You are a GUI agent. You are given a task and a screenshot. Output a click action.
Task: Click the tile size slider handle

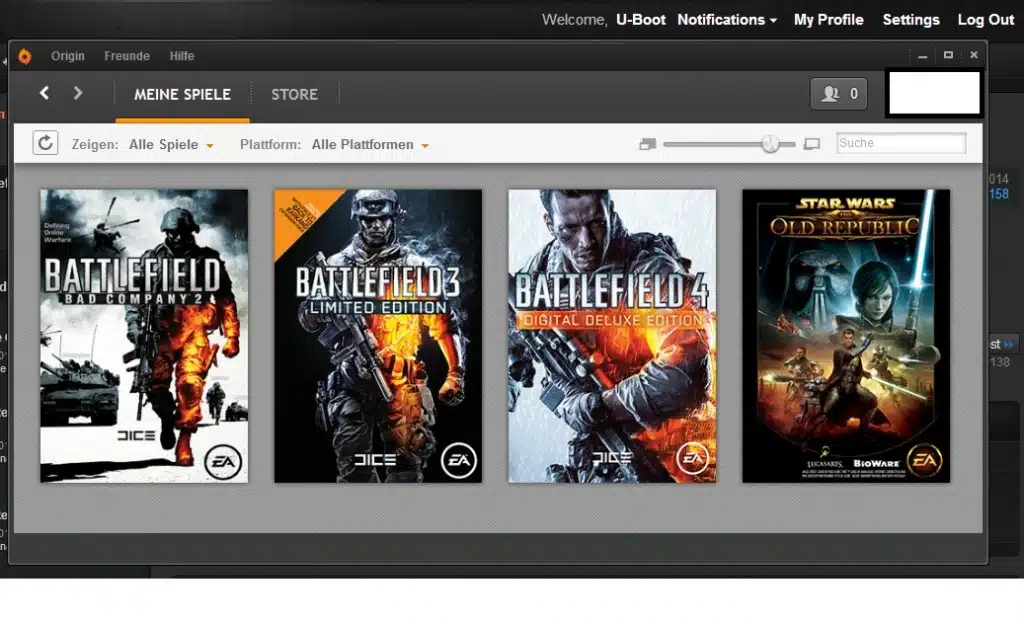770,144
